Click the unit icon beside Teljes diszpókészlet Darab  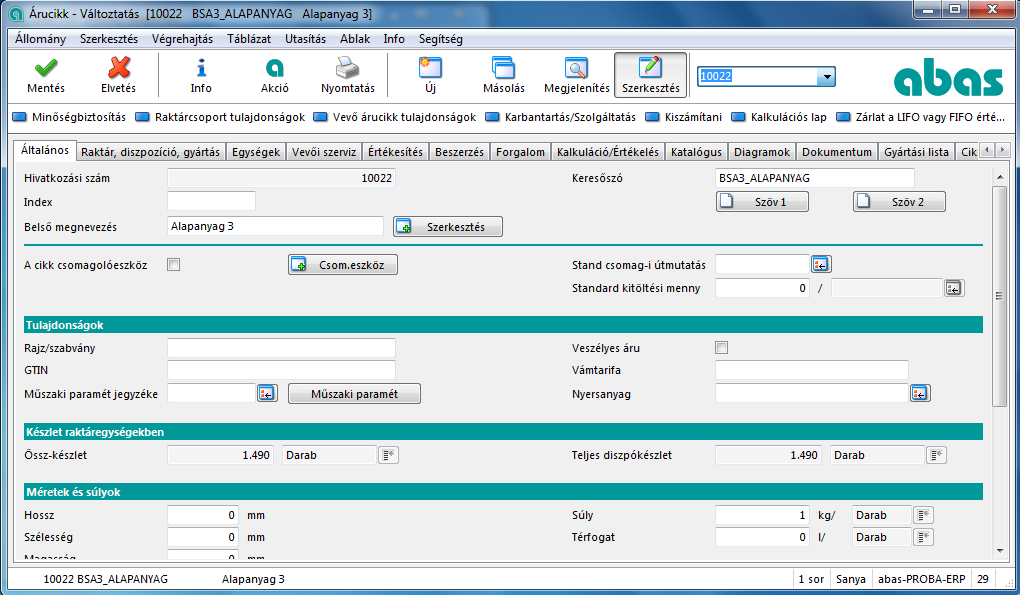(x=936, y=455)
